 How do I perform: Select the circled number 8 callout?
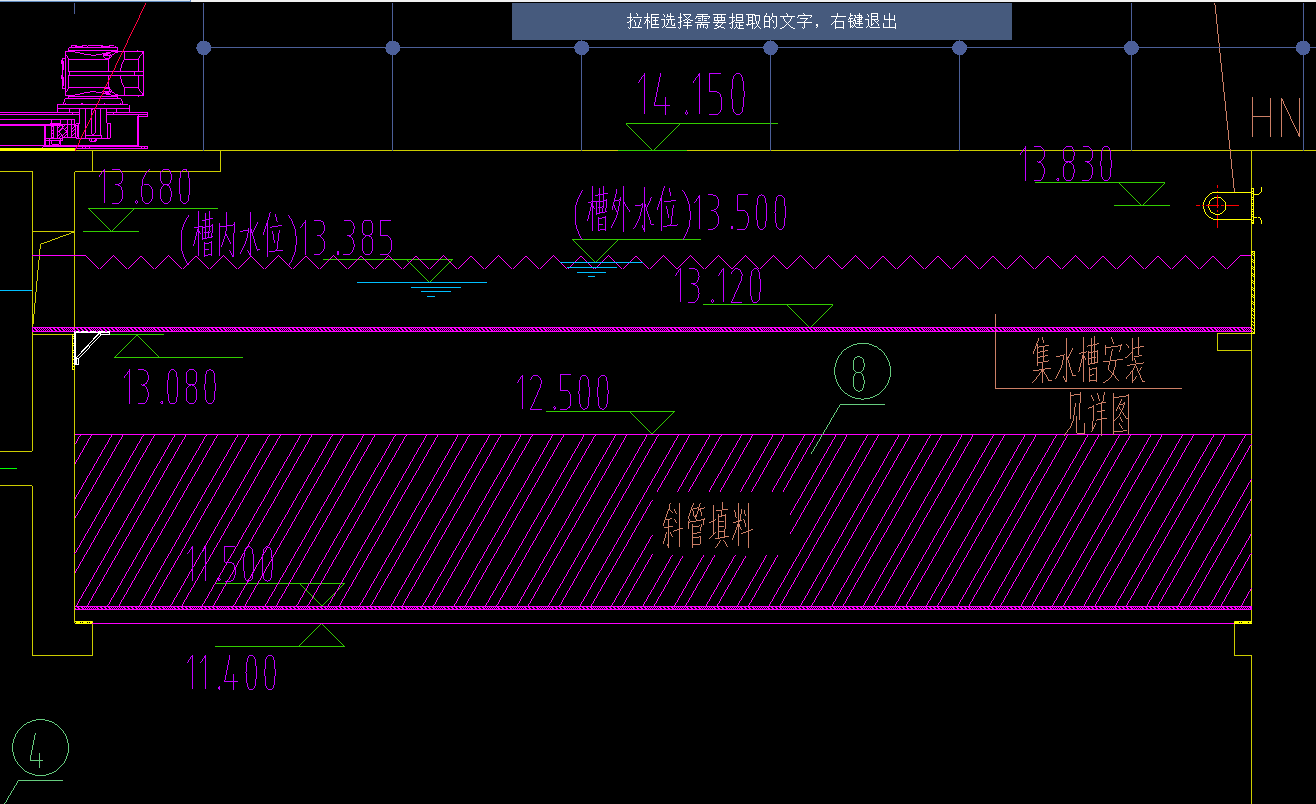click(861, 373)
